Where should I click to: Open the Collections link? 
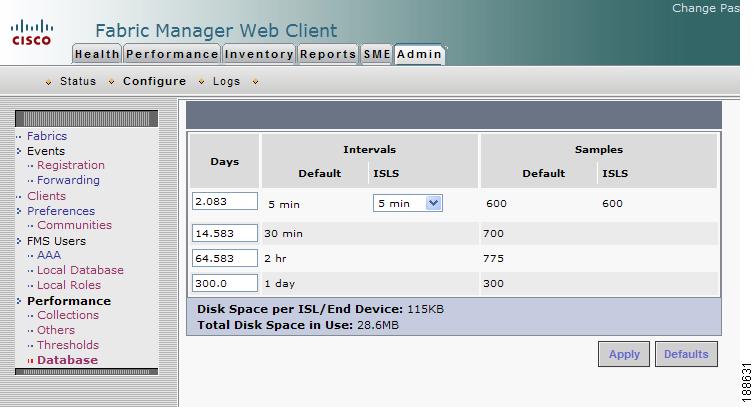tap(68, 315)
